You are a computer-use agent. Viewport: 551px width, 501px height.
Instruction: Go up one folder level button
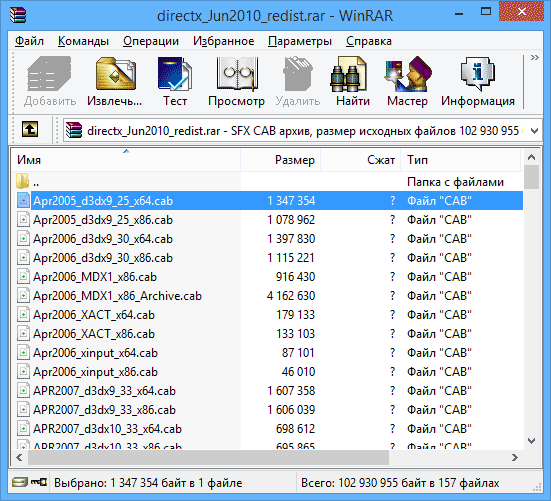30,129
